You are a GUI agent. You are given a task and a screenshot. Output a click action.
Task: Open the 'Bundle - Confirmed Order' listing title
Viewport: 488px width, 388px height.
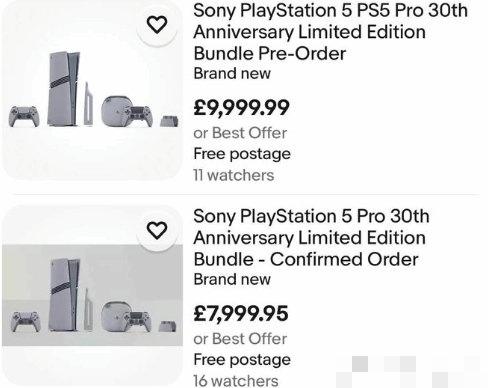tap(311, 238)
